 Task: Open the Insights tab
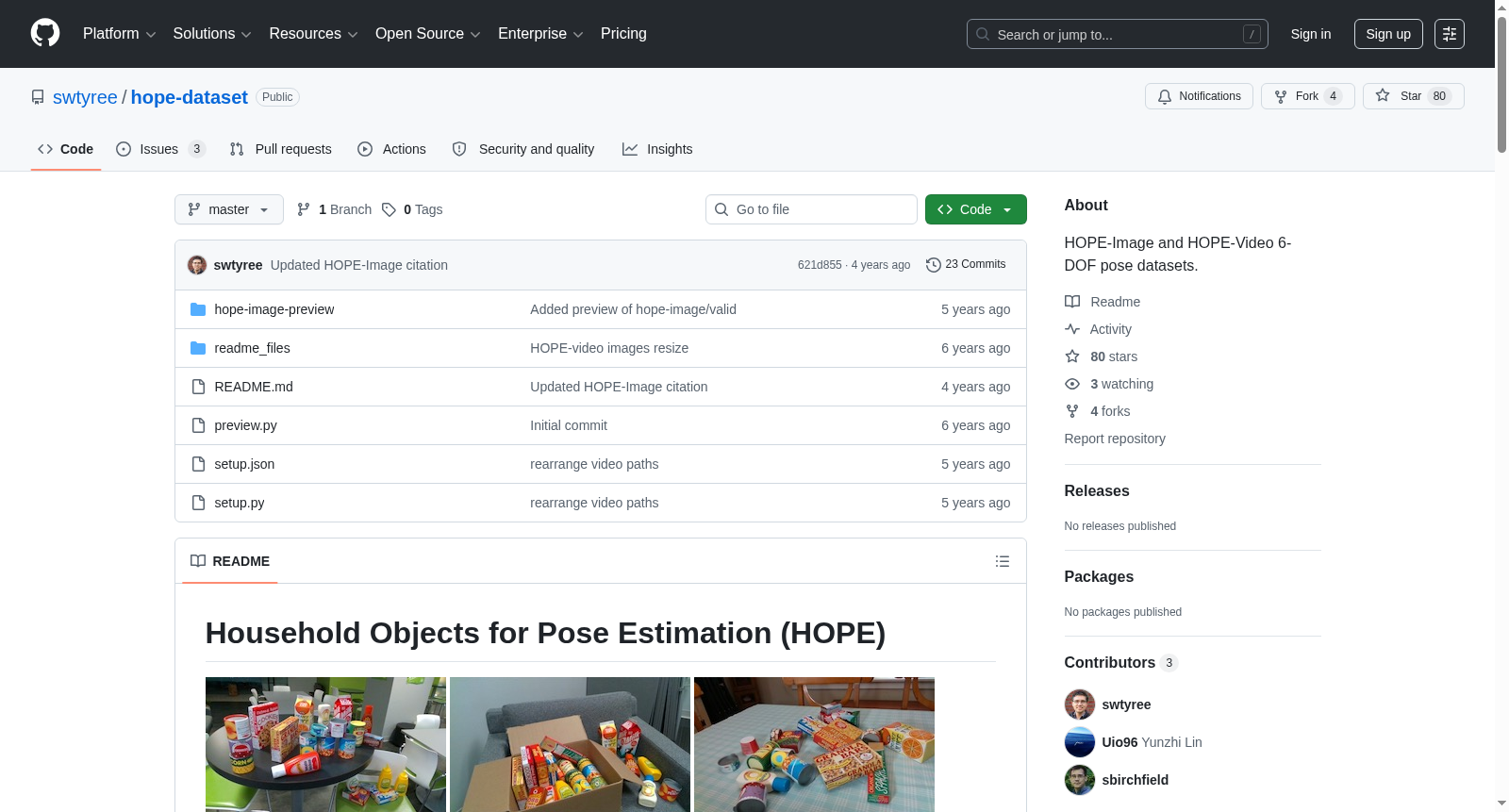pyautogui.click(x=657, y=149)
